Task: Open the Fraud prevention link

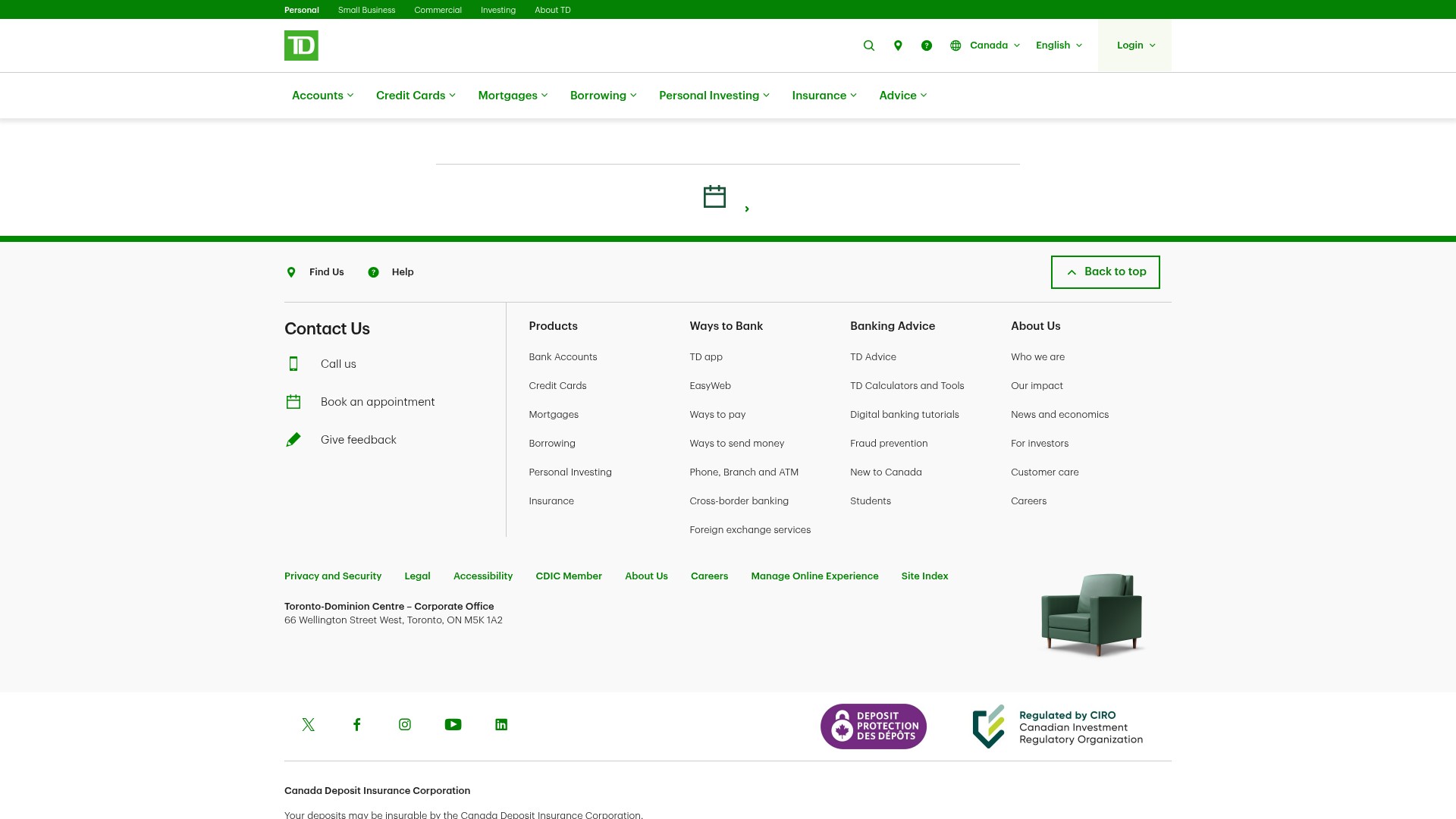Action: click(x=889, y=444)
